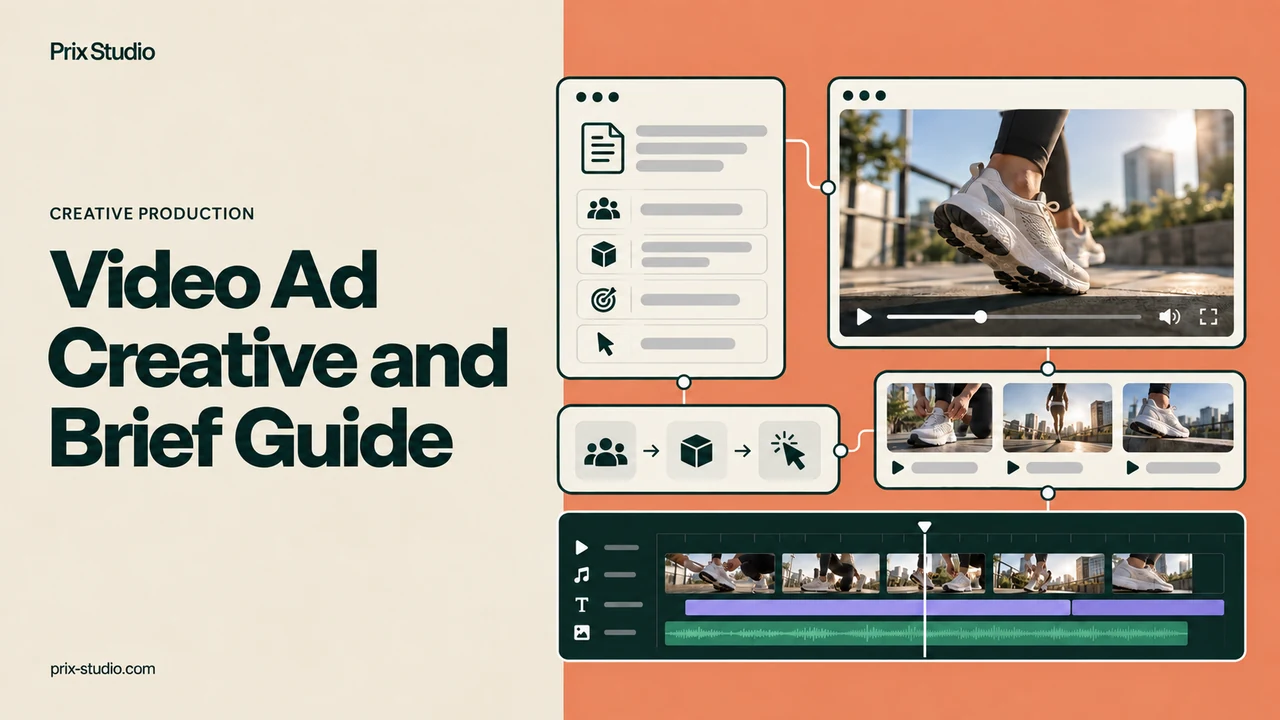Click the Prix Studio logo text
The width and height of the screenshot is (1280, 720).
(102, 51)
